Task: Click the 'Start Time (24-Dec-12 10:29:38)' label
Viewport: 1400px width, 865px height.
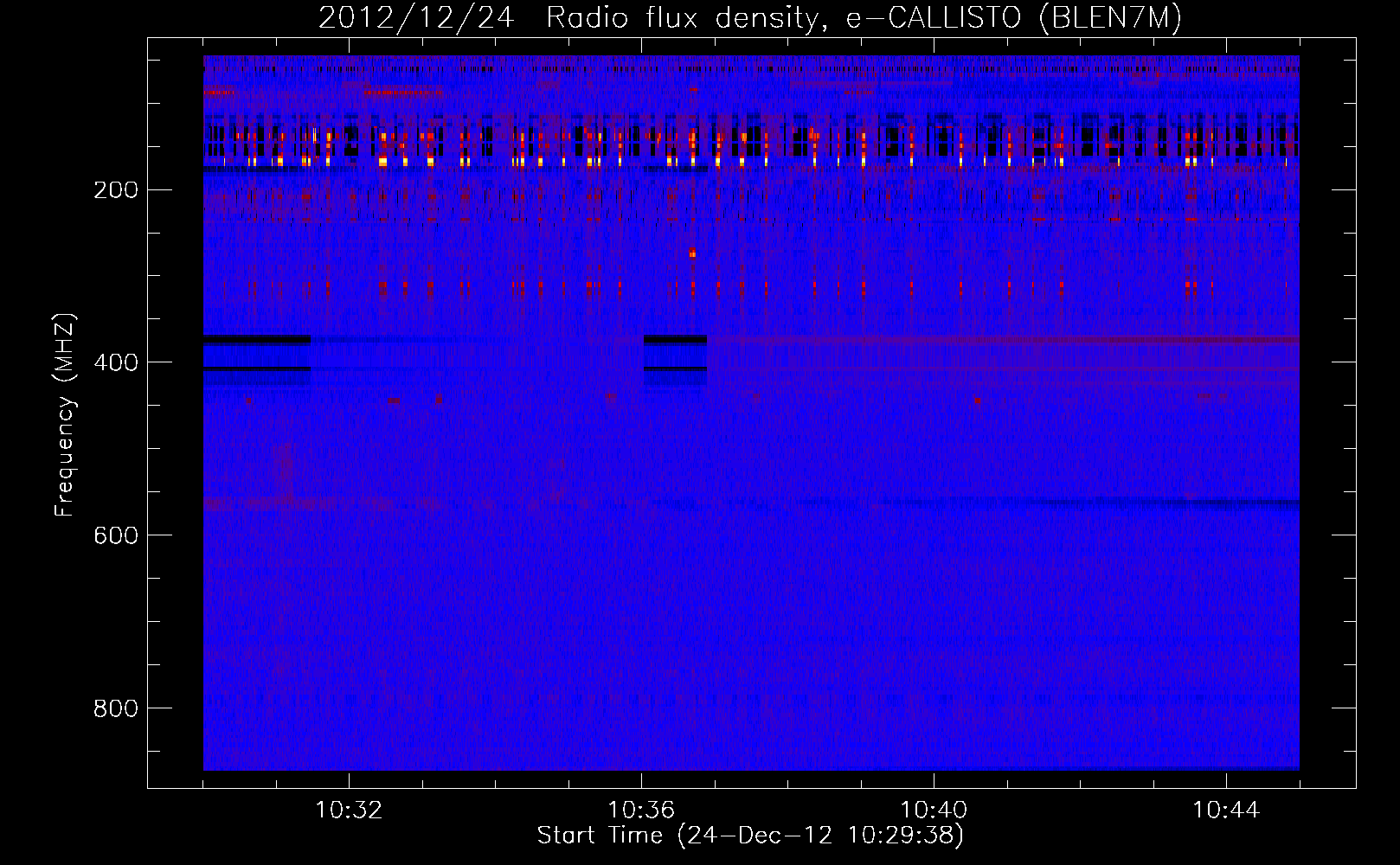Action: point(750,836)
